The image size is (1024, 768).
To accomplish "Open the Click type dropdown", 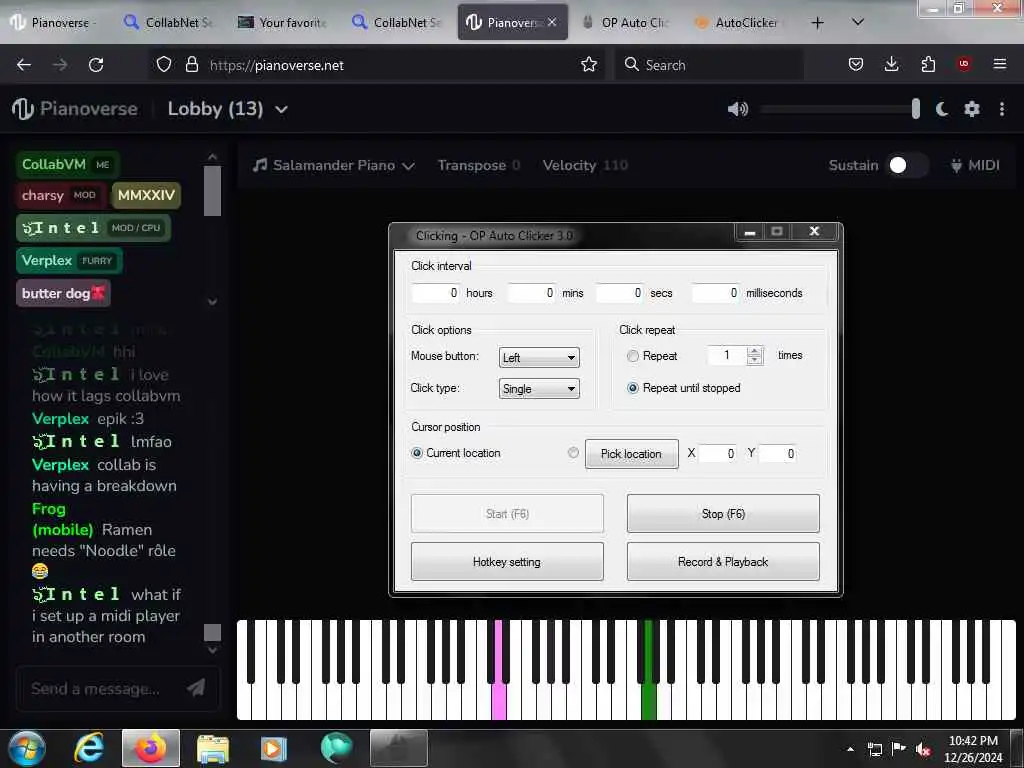I will [539, 389].
